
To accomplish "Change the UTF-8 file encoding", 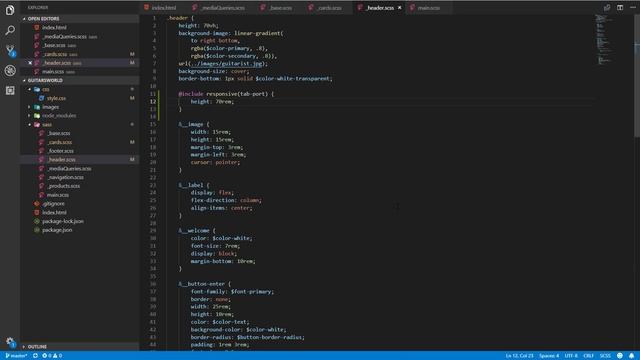I will point(571,356).
